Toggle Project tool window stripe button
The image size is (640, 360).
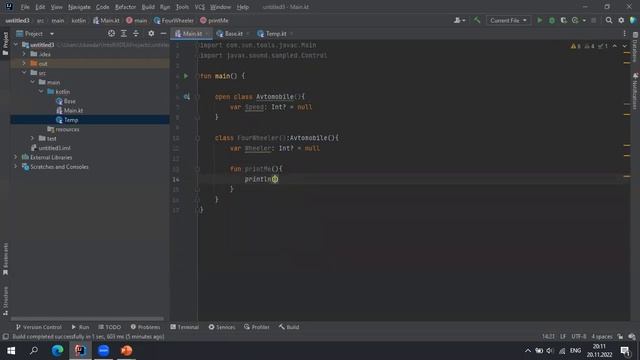tap(5, 43)
